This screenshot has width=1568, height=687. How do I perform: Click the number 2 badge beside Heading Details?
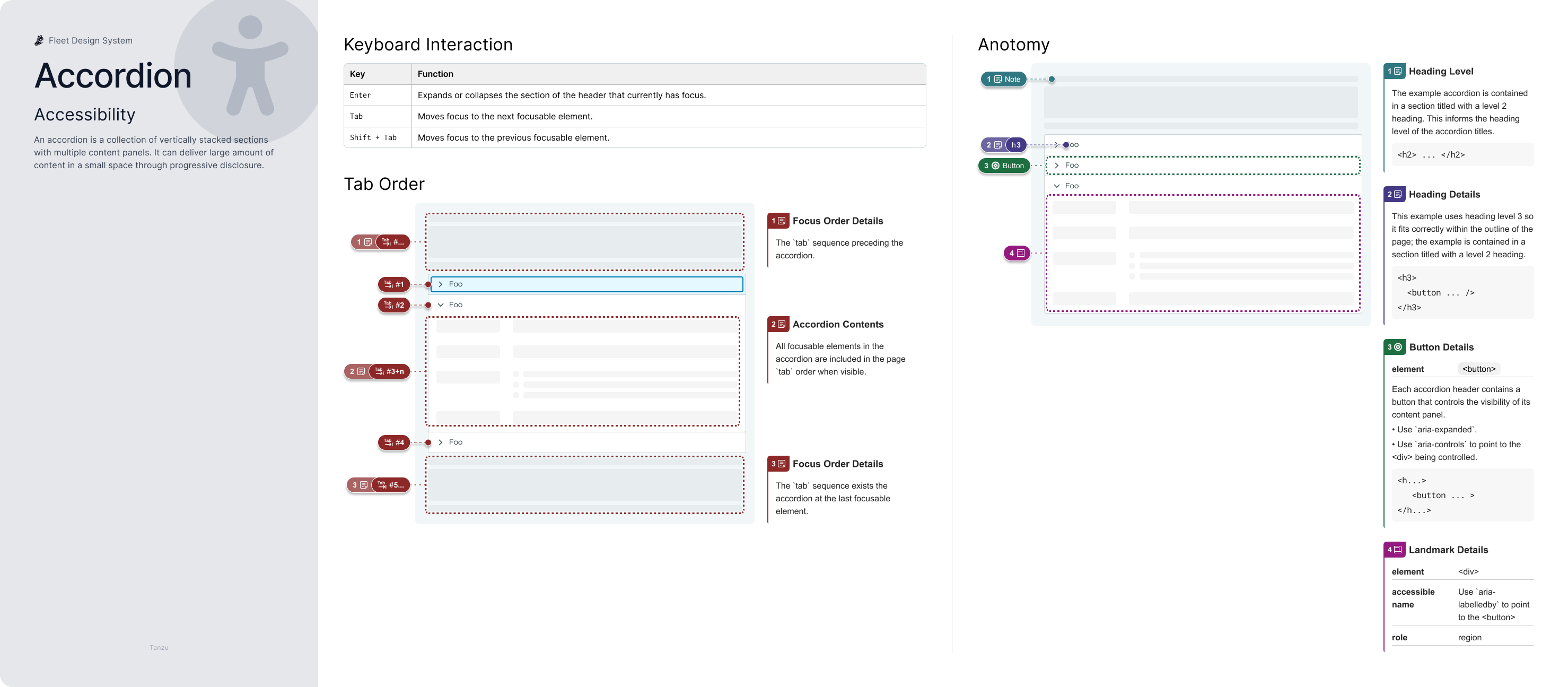point(1395,194)
